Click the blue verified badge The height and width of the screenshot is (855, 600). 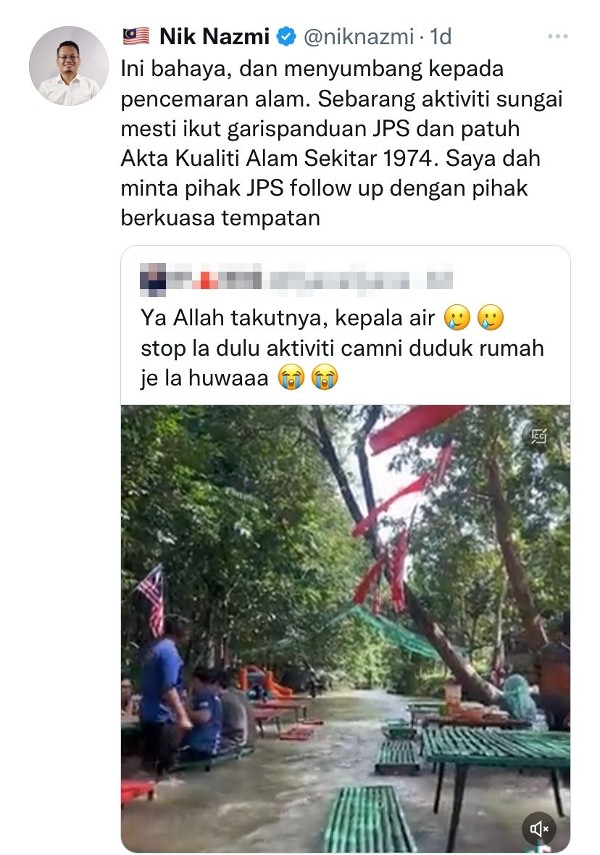pyautogui.click(x=286, y=37)
